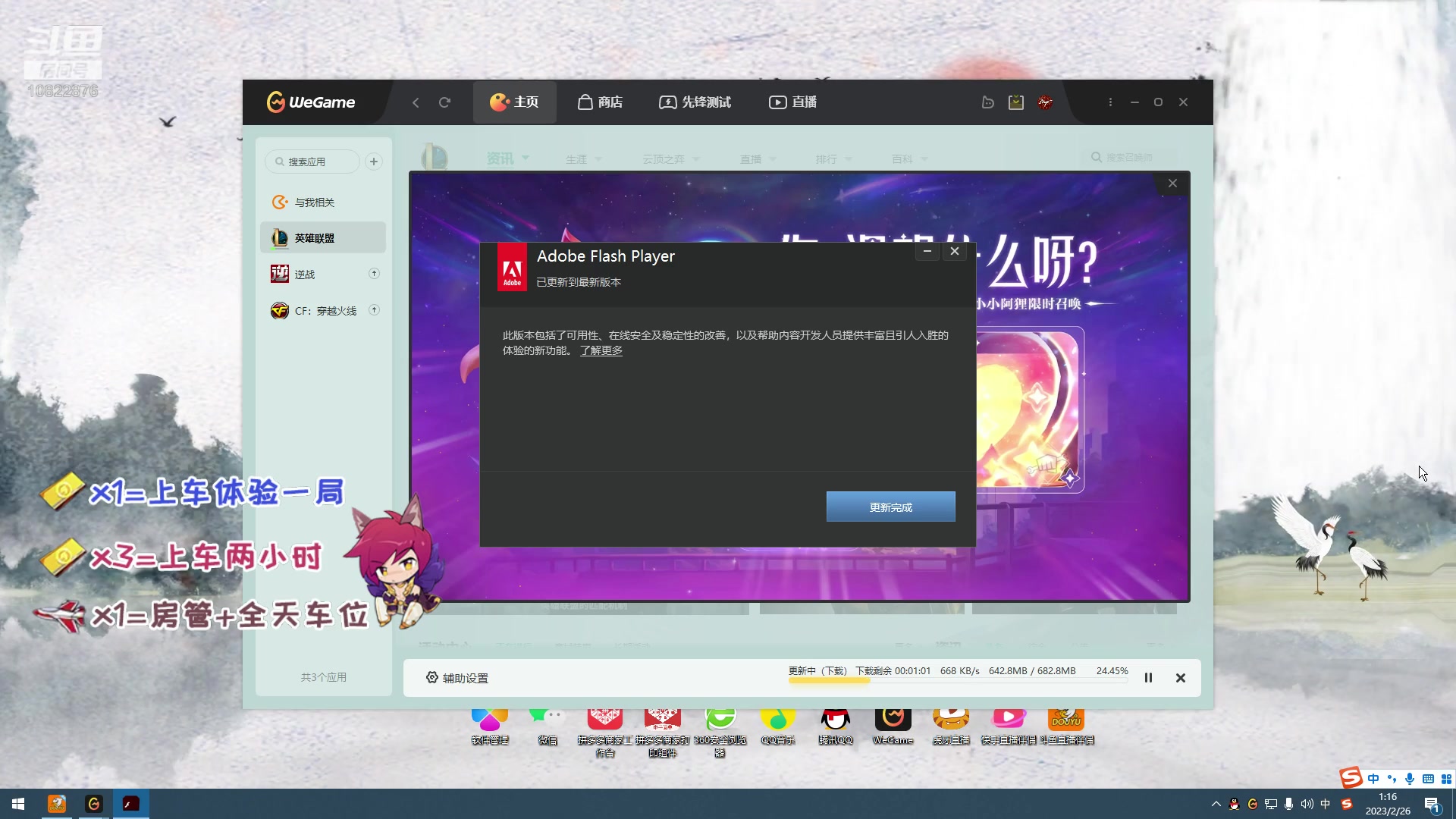Close the Adobe Flash Player dialog
The height and width of the screenshot is (819, 1456).
[x=955, y=251]
